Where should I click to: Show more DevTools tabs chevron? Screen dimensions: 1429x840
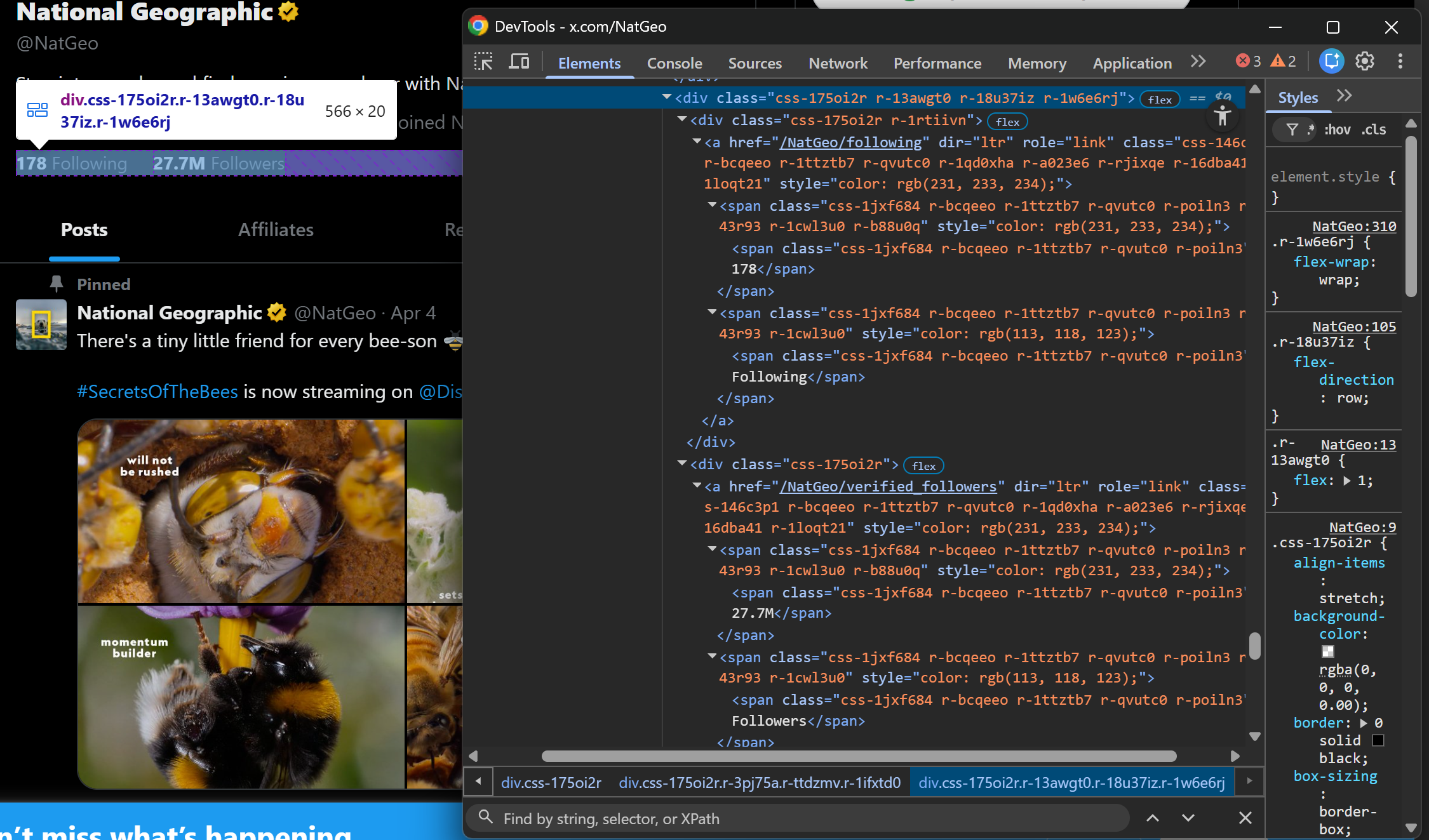[1198, 62]
